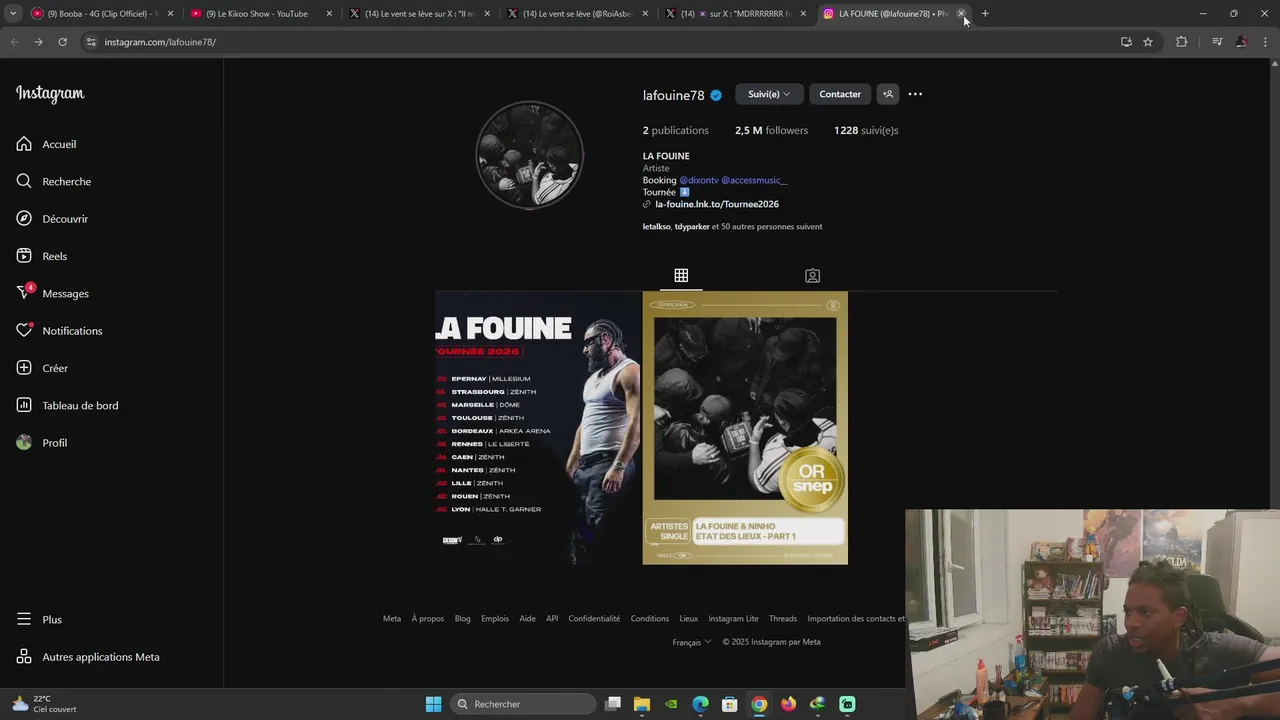Reload the page with the refresh icon
This screenshot has height=720, width=1280.
(62, 42)
